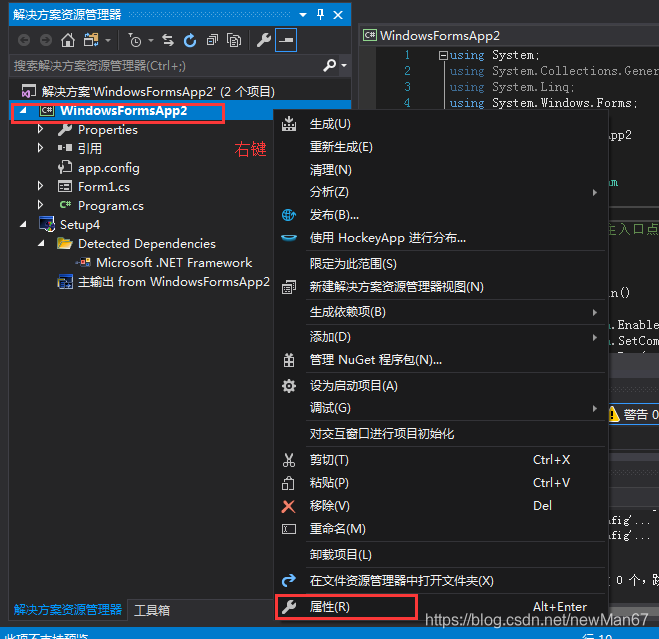Open dropdown next to pending changes filter
The height and width of the screenshot is (639, 659).
(x=151, y=41)
